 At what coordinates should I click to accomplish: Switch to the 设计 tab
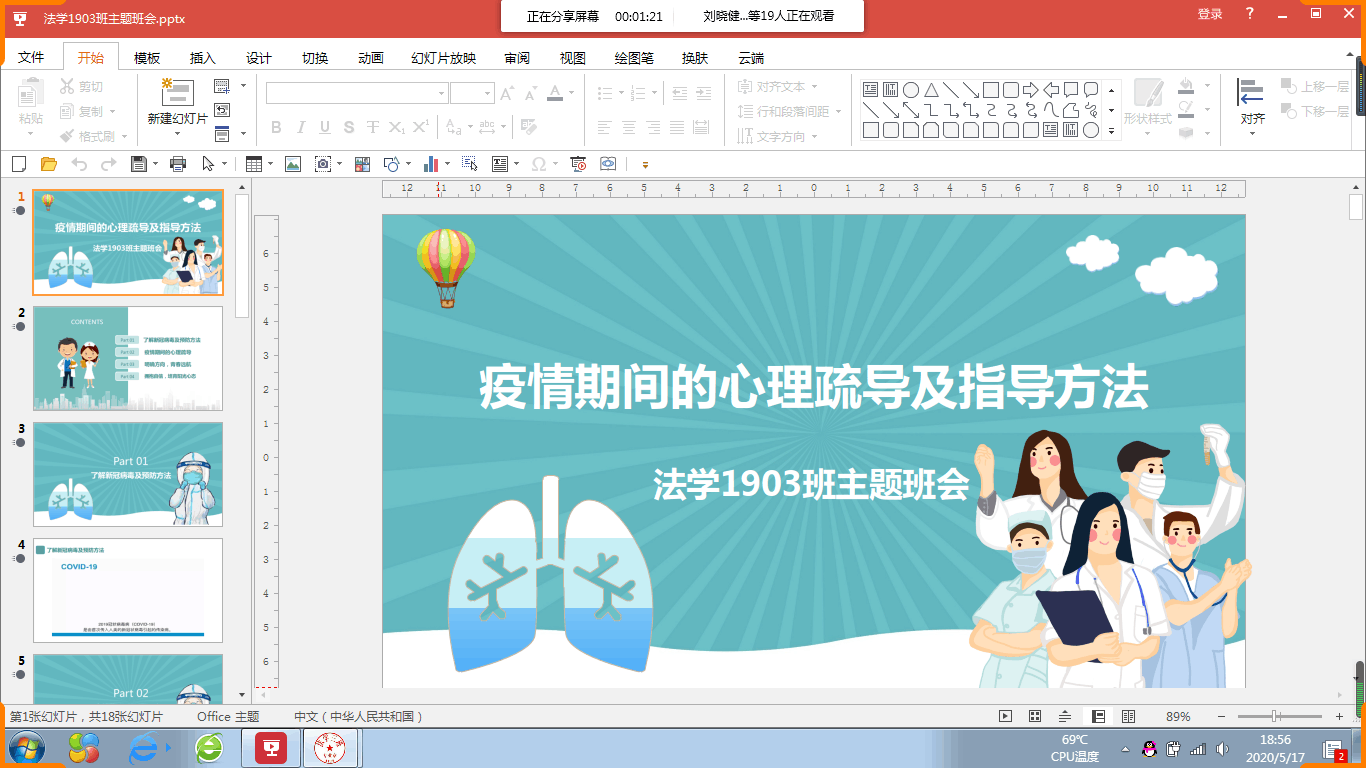tap(259, 58)
